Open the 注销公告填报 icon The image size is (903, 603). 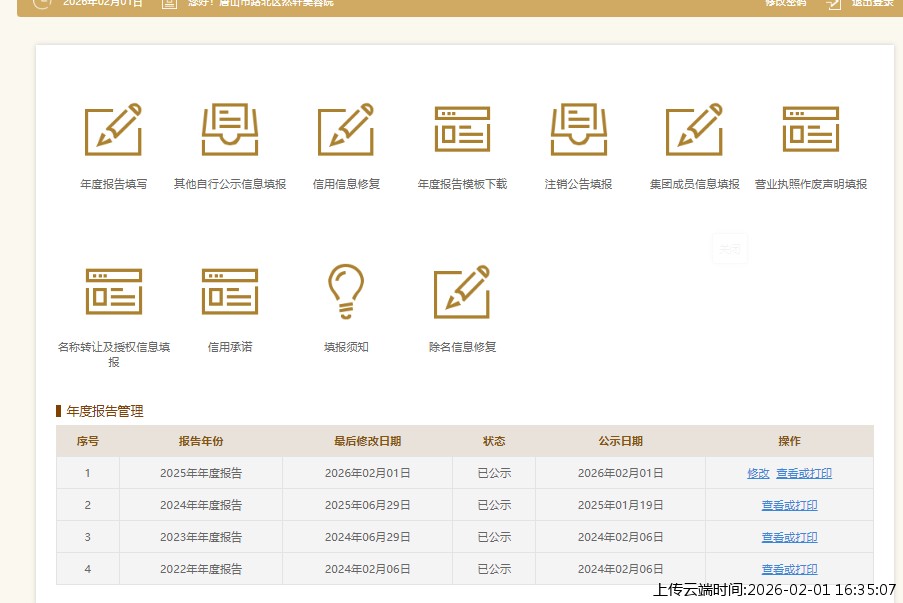tap(578, 130)
